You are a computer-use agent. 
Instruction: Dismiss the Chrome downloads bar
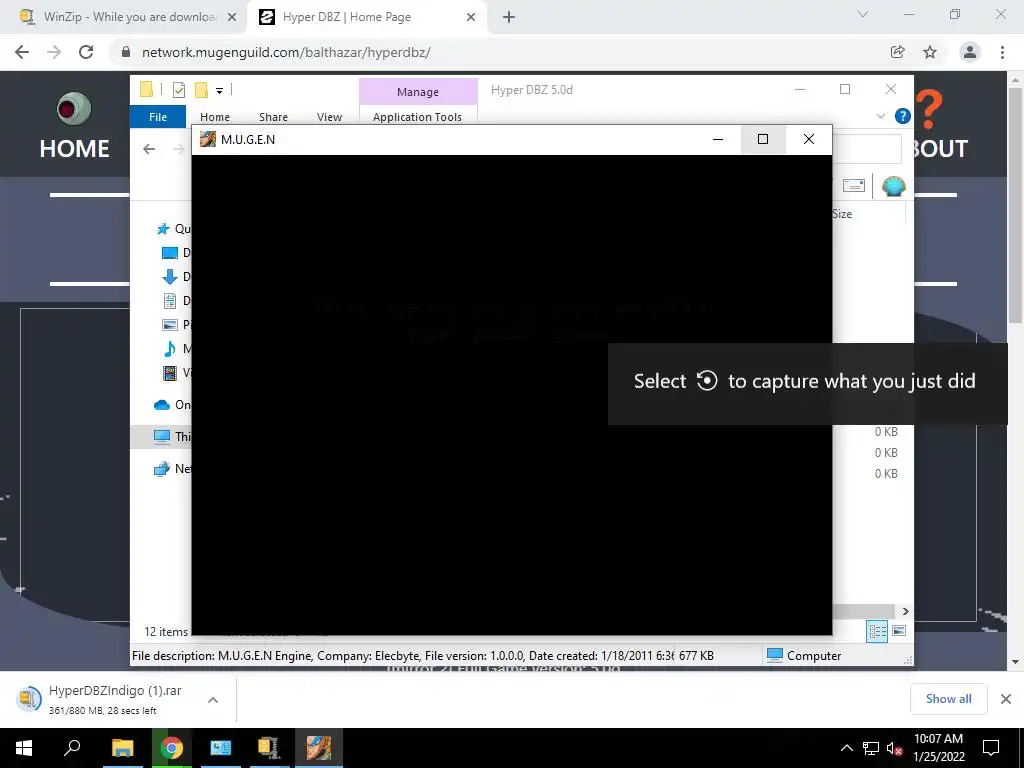pos(1006,699)
